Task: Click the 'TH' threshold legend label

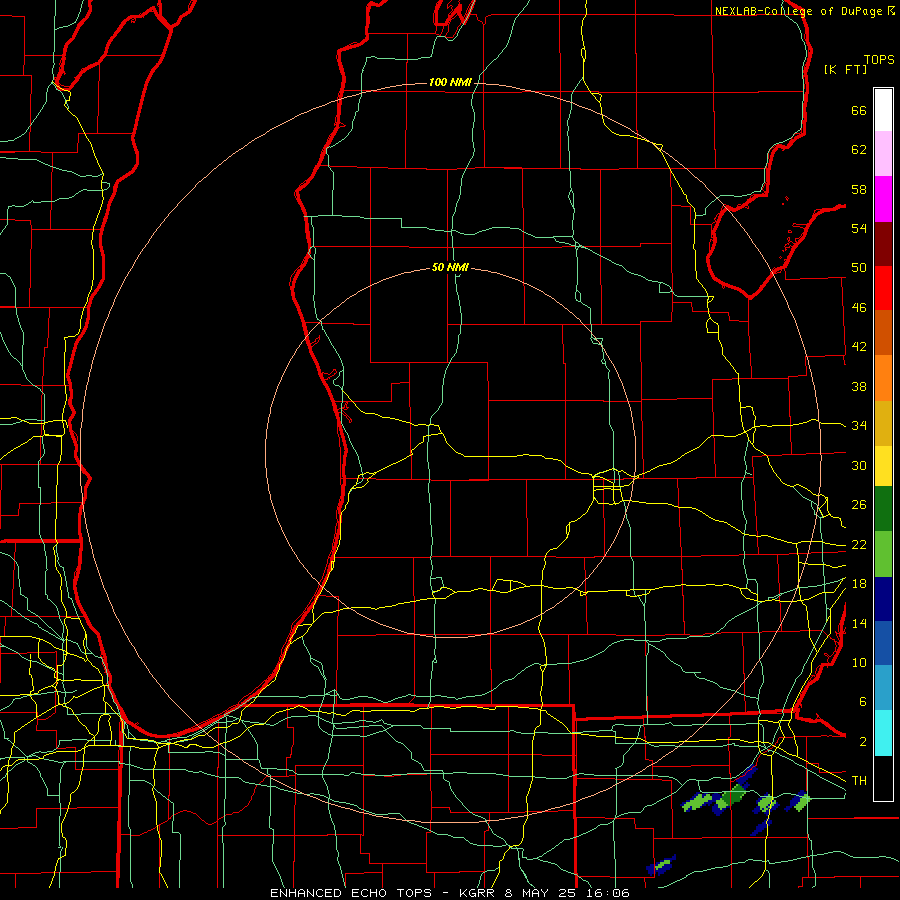Action: (859, 781)
